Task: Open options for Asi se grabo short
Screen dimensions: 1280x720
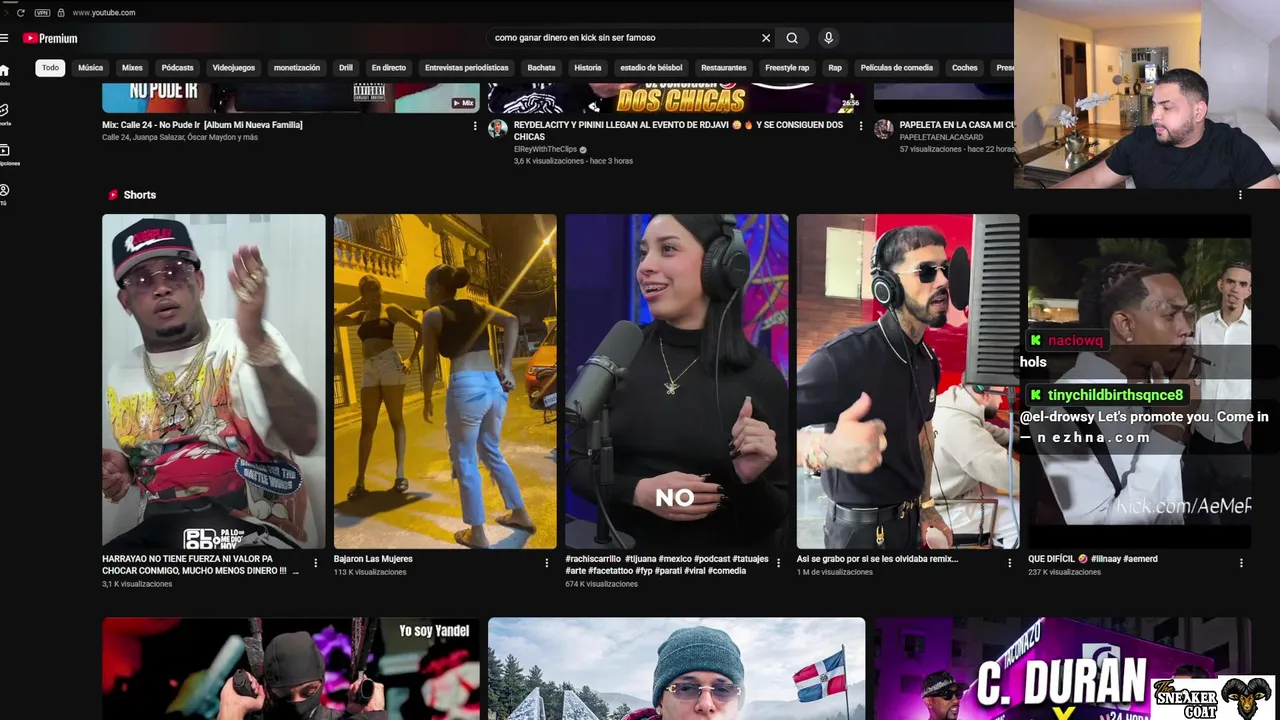Action: tap(1009, 563)
